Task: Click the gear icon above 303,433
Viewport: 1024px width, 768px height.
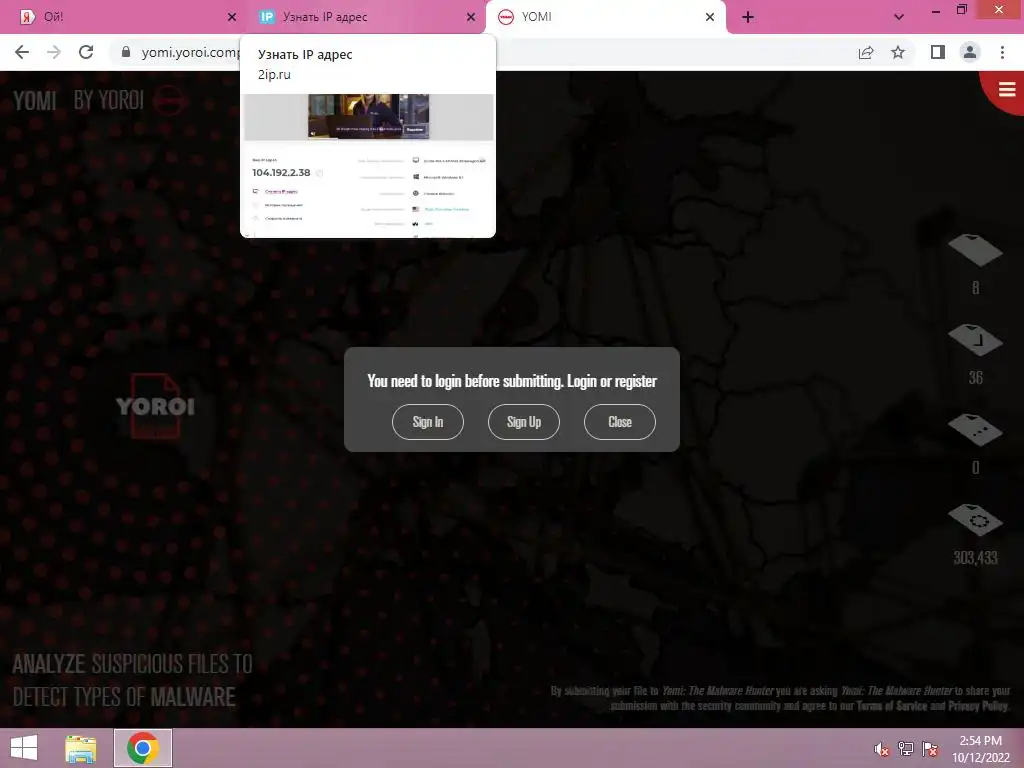Action: 975,520
